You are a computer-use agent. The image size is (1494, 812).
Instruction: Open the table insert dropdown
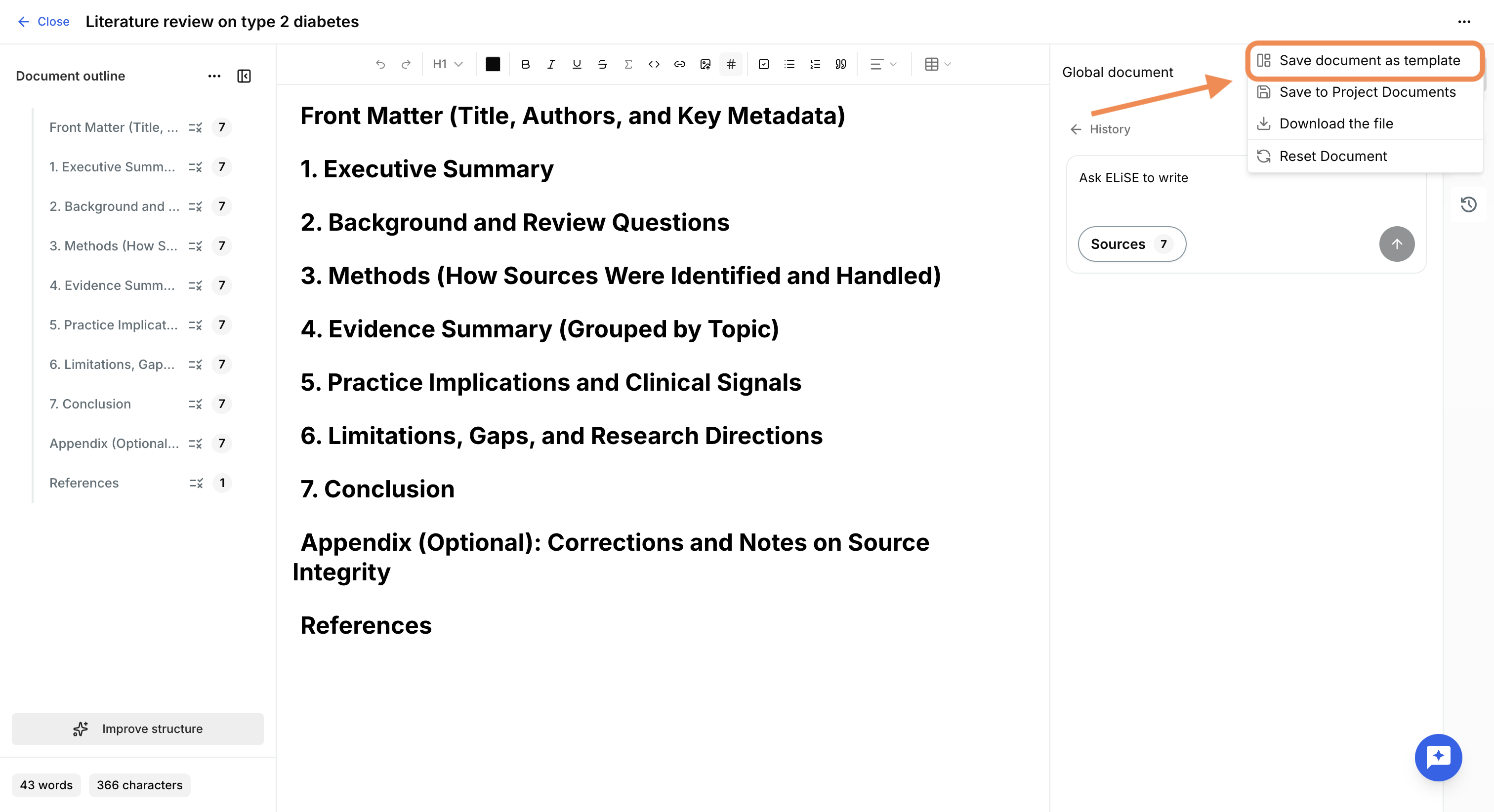click(x=937, y=64)
